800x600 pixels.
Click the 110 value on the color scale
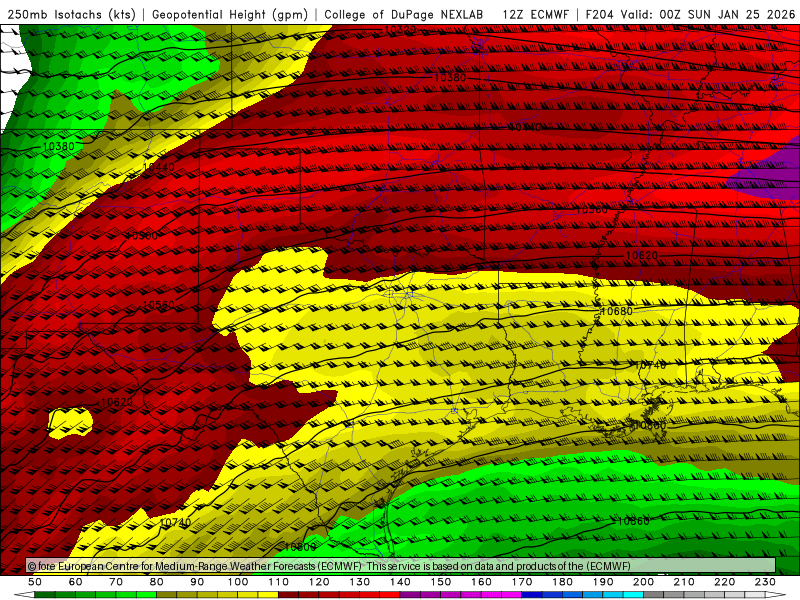(x=279, y=582)
